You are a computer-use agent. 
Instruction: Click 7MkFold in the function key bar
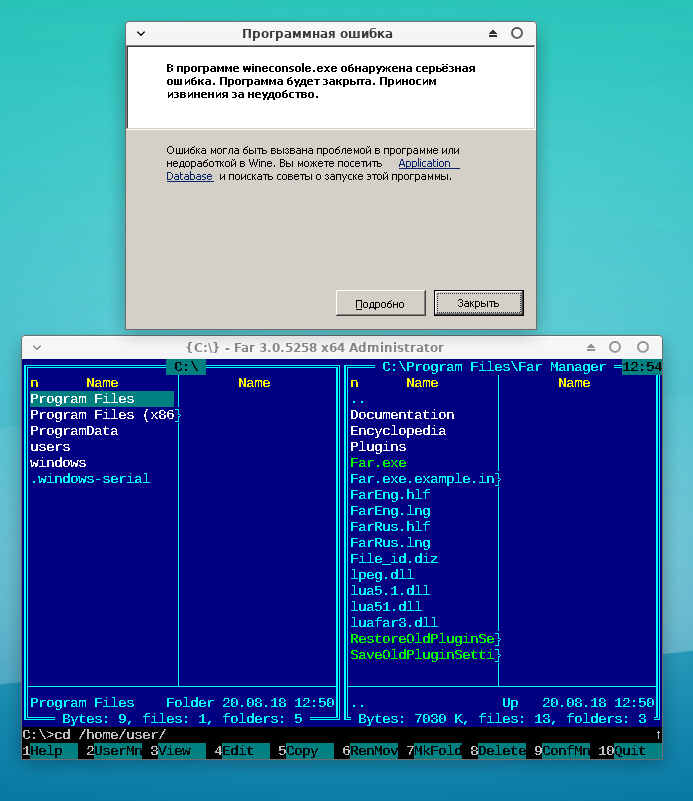click(434, 751)
